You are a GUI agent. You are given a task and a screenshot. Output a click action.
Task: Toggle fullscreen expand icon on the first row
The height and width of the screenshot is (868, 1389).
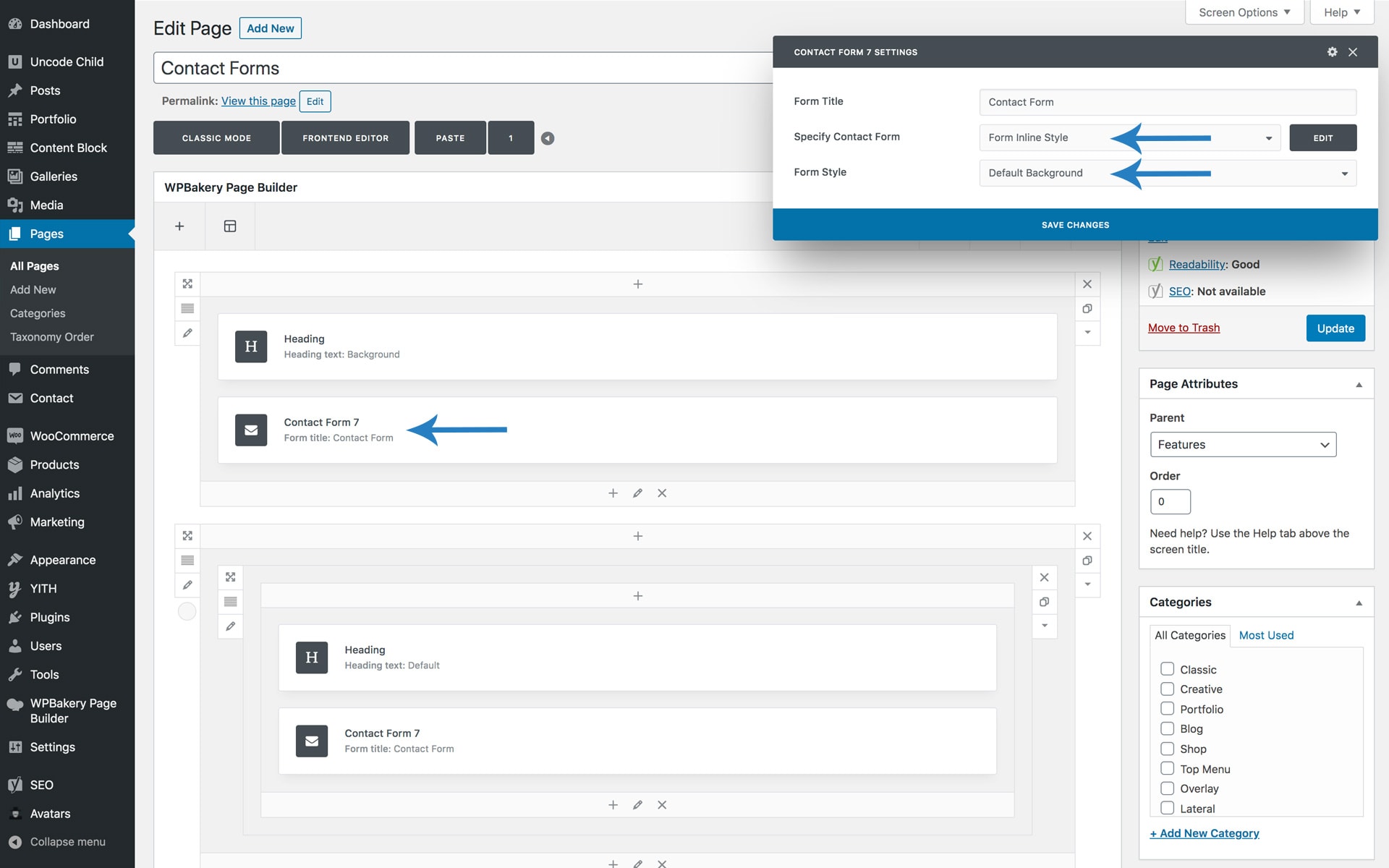click(x=187, y=284)
